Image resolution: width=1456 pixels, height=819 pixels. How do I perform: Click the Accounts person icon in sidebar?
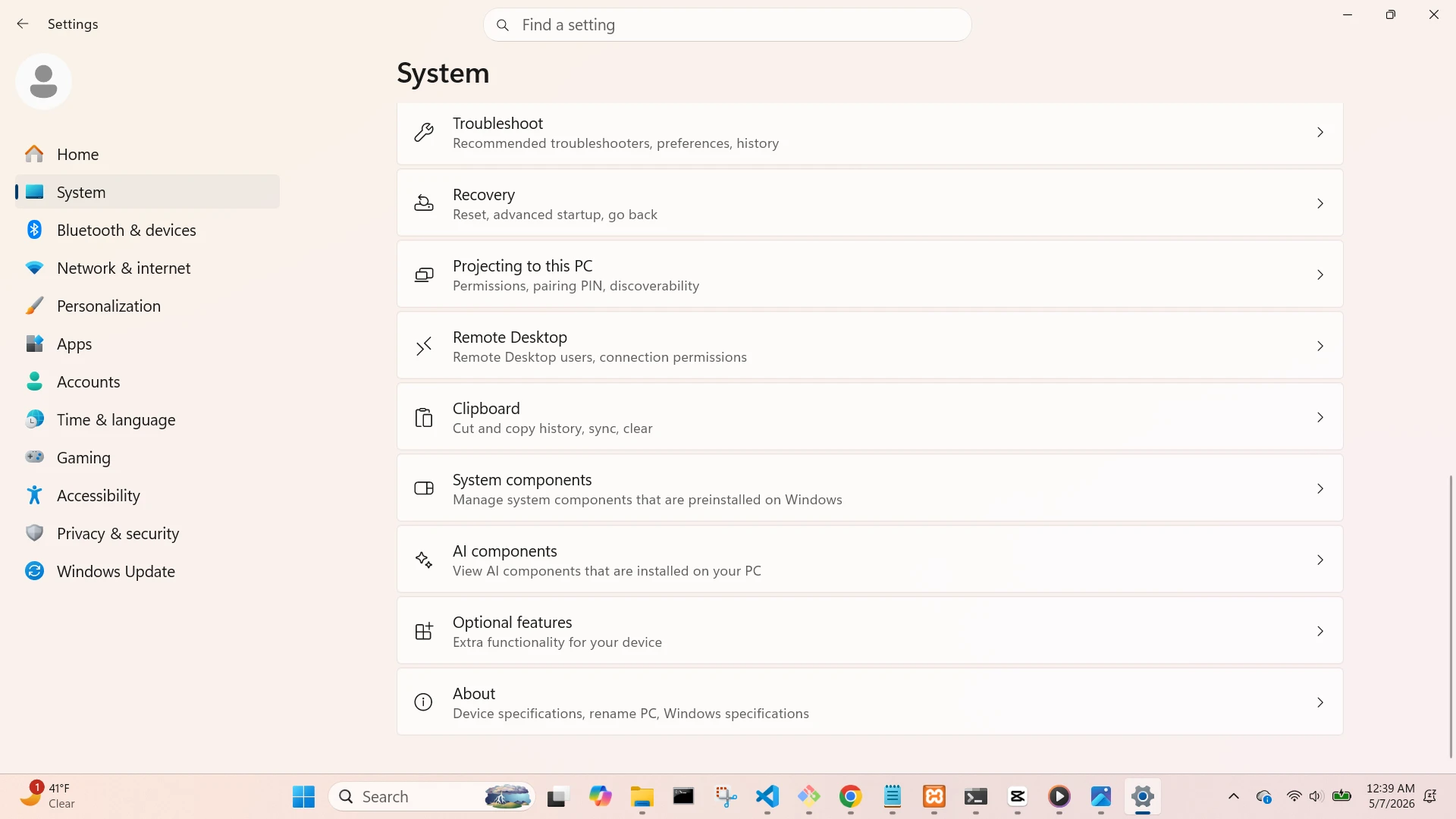coord(34,381)
